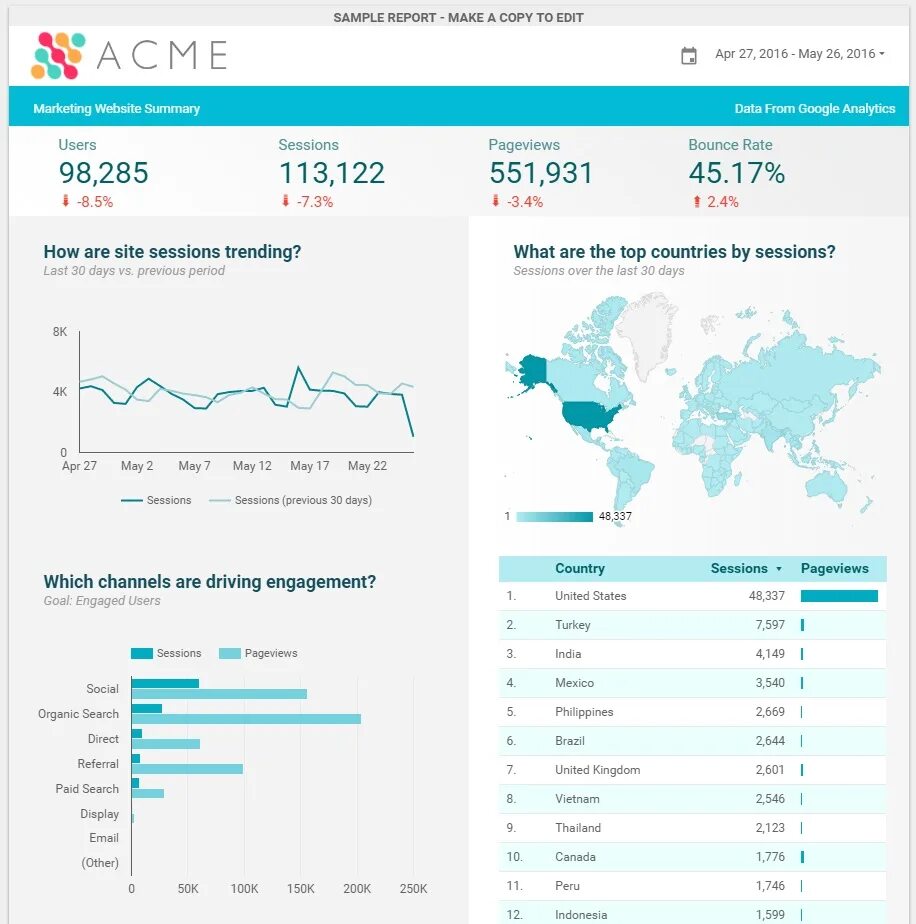Image resolution: width=916 pixels, height=924 pixels.
Task: Click the United Kingdom row name
Action: click(x=598, y=770)
